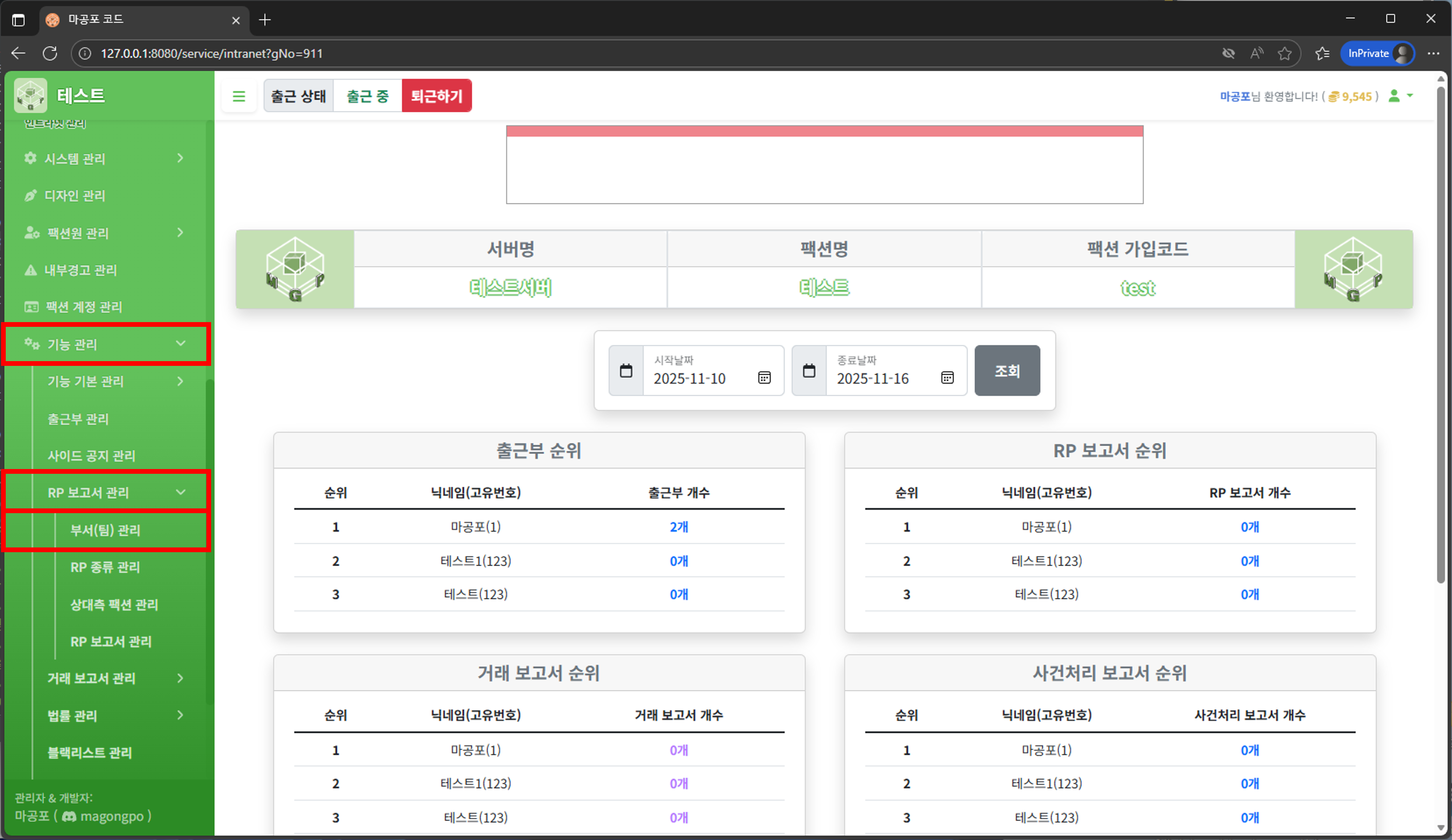1452x840 pixels.
Task: Open the sidebar hamburger menu
Action: (239, 96)
